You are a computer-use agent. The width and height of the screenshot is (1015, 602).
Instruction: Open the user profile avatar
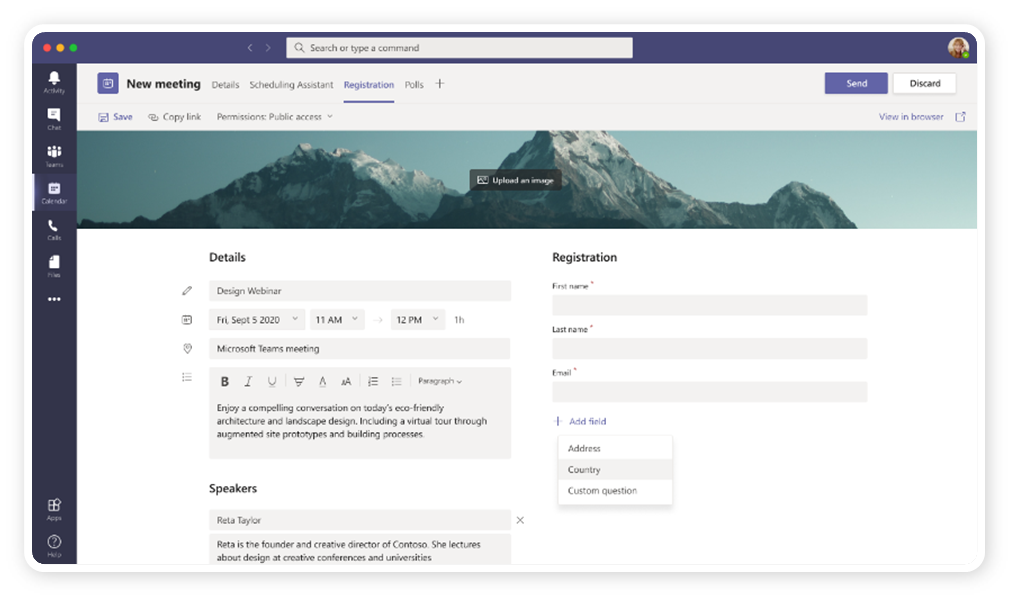click(x=958, y=47)
